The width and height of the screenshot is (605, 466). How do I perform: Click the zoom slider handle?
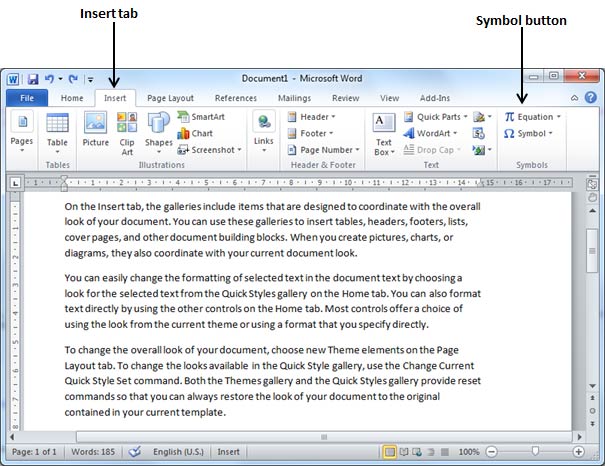point(535,451)
